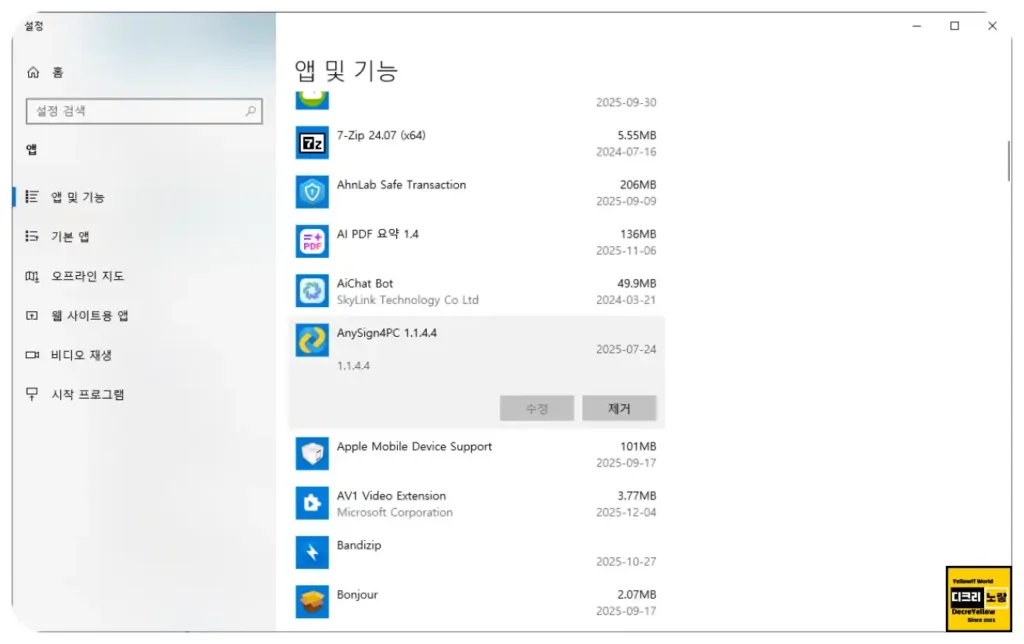
Task: Click the 제거 button for AnySign4PC
Action: coord(619,408)
